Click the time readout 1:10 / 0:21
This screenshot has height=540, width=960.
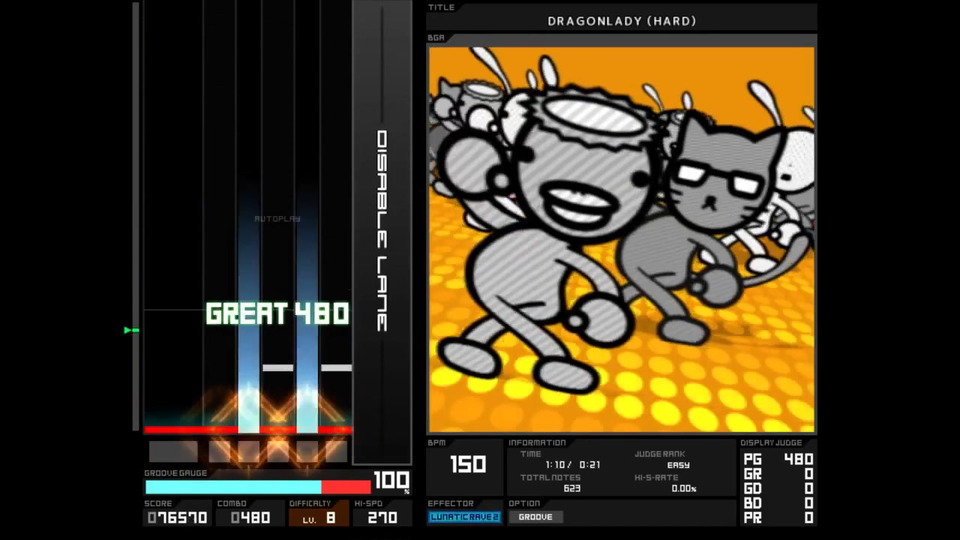(572, 465)
